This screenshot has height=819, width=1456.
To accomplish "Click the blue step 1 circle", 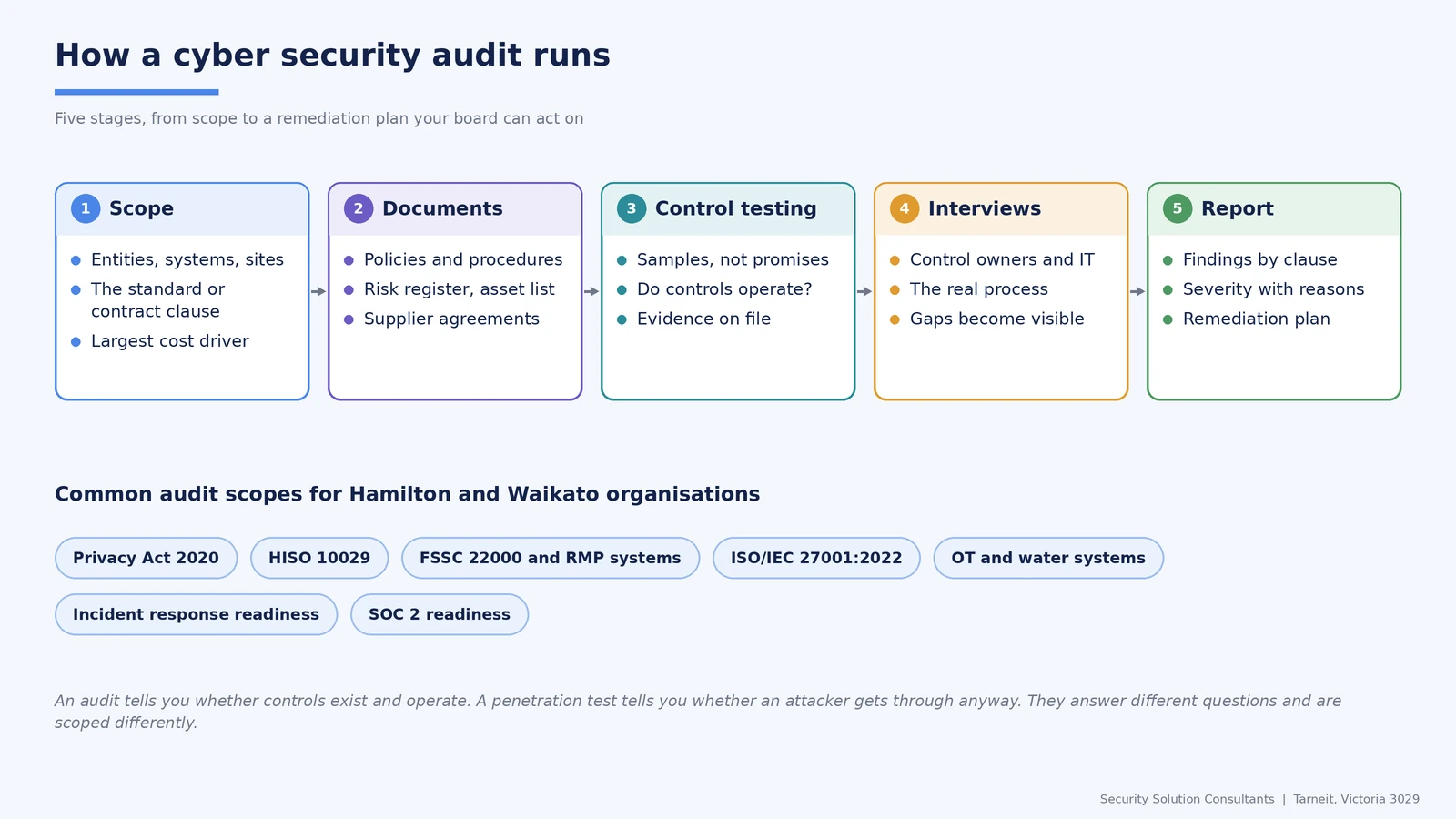I will coord(86,208).
